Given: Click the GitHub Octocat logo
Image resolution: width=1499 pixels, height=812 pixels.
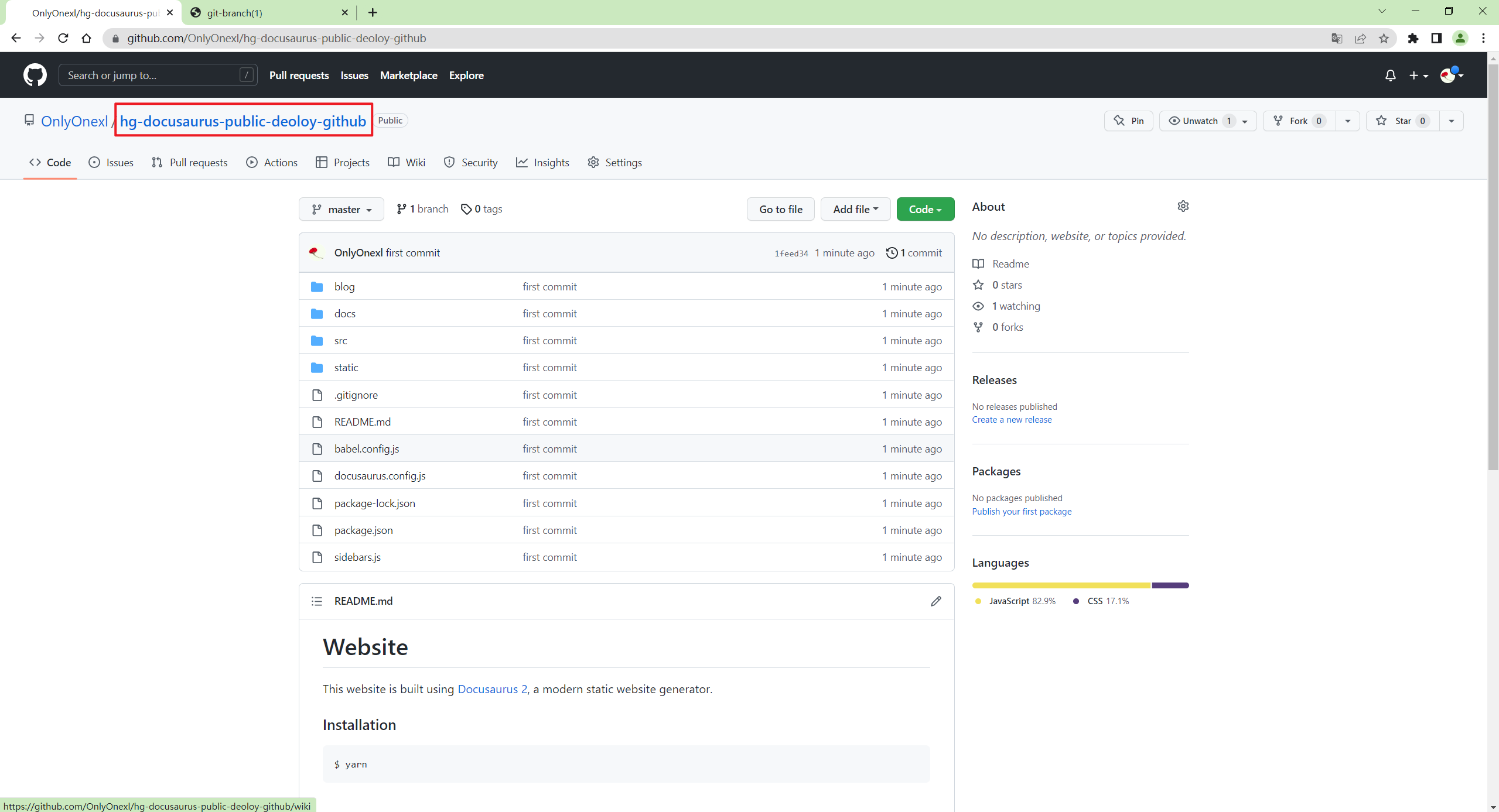Looking at the screenshot, I should (35, 75).
